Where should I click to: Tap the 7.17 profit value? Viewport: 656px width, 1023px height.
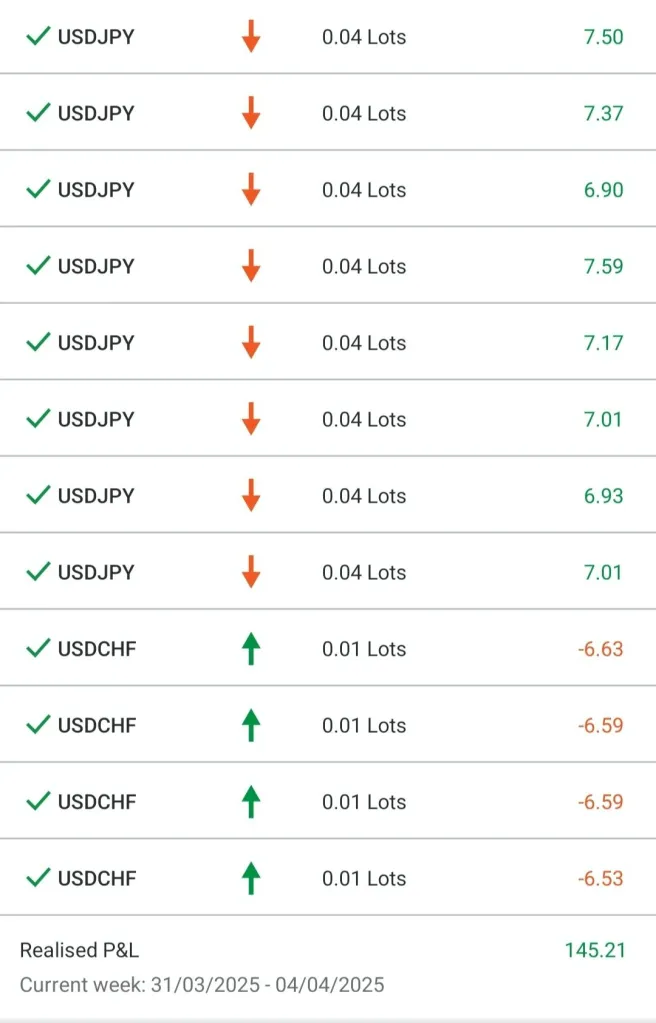603,343
